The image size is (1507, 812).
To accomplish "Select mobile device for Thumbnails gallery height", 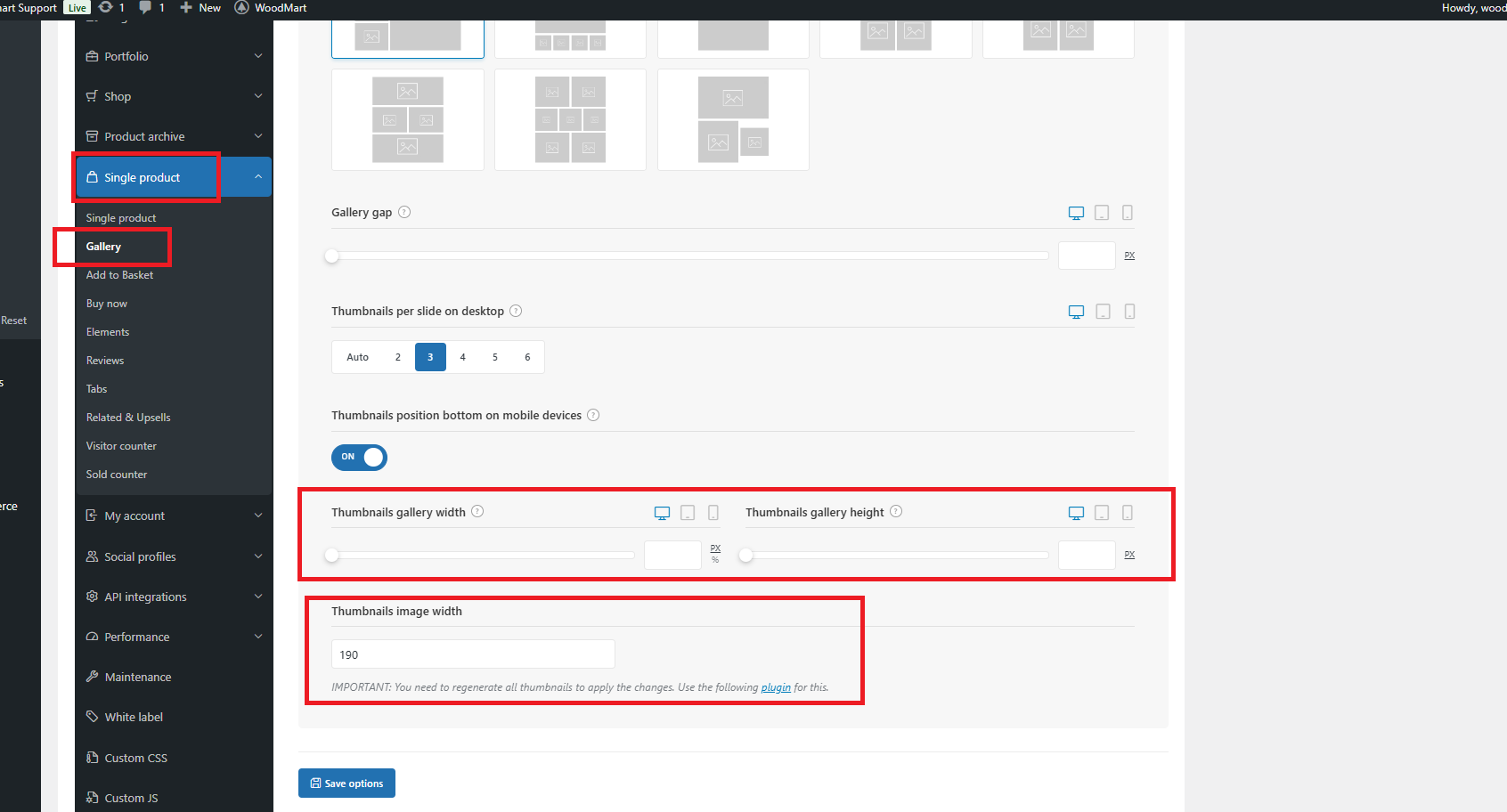I will pyautogui.click(x=1128, y=513).
